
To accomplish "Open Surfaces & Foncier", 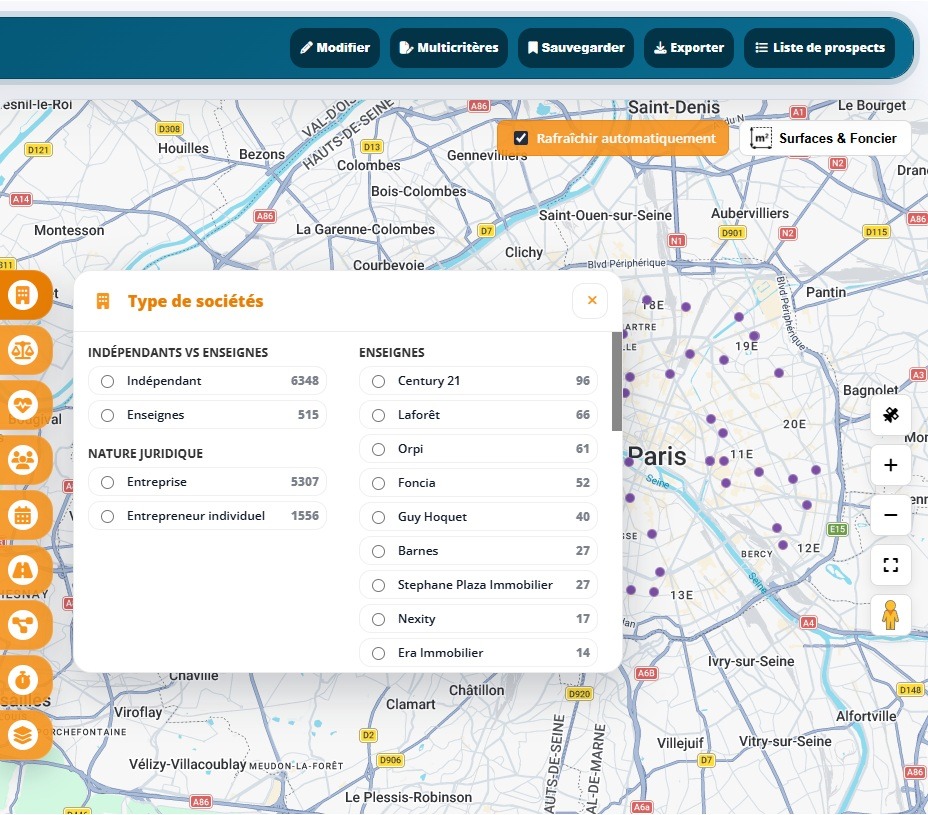I will [824, 138].
